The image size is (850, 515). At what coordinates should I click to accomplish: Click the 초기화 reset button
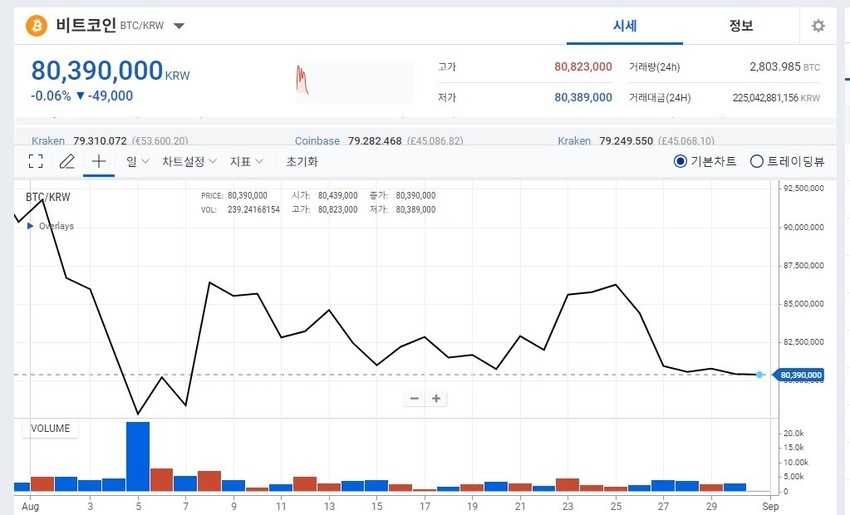pyautogui.click(x=302, y=161)
